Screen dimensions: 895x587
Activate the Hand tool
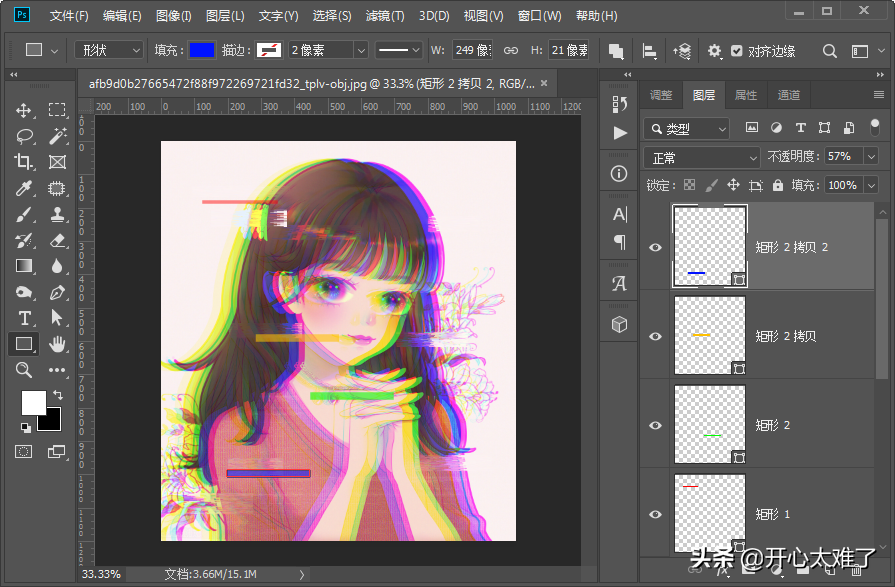[x=57, y=344]
